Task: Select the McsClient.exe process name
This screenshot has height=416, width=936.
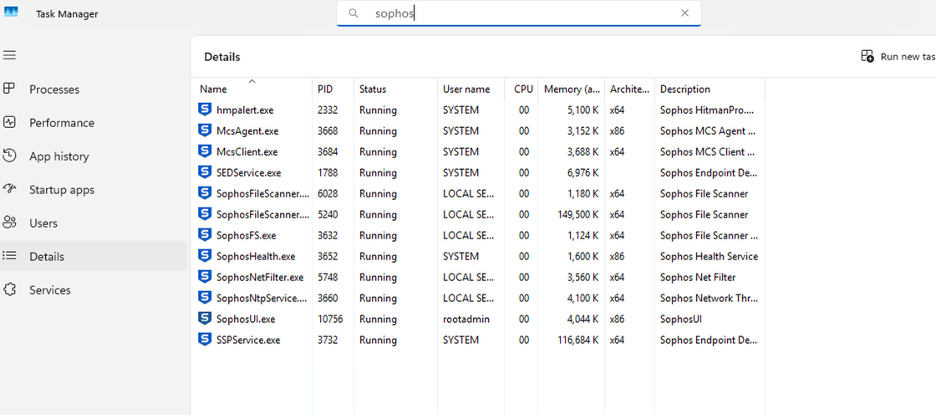Action: 247,152
